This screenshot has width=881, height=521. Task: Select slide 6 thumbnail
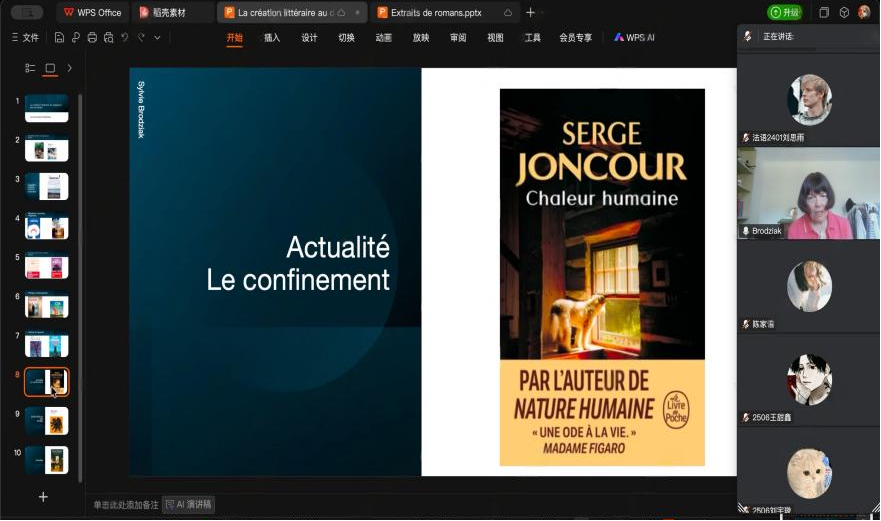(47, 304)
